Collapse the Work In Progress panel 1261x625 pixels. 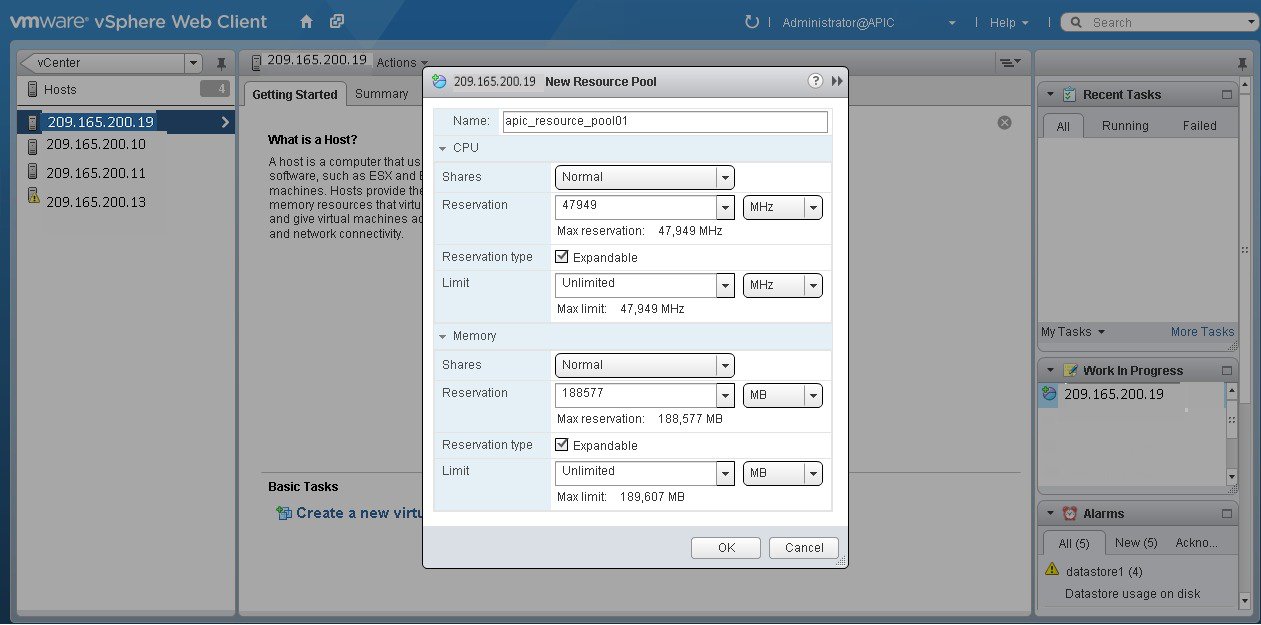point(1051,371)
